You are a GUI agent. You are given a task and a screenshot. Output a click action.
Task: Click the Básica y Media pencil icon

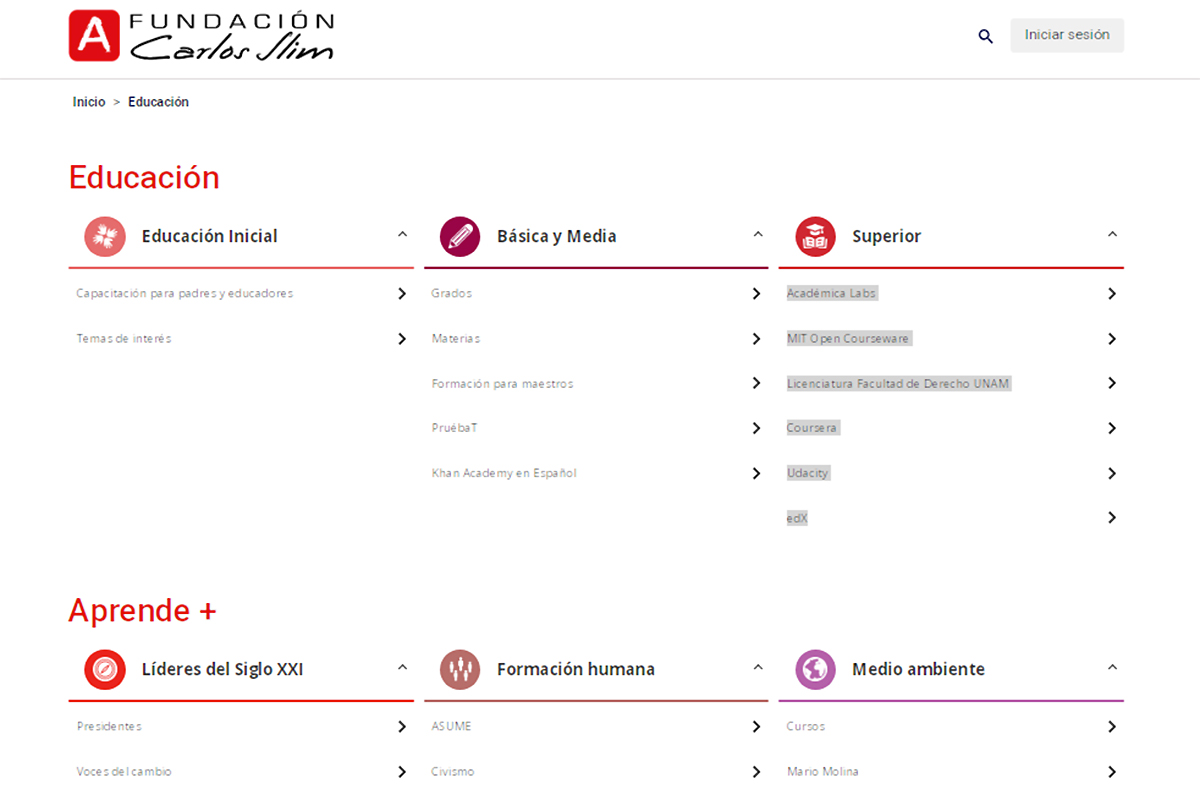[x=460, y=237]
